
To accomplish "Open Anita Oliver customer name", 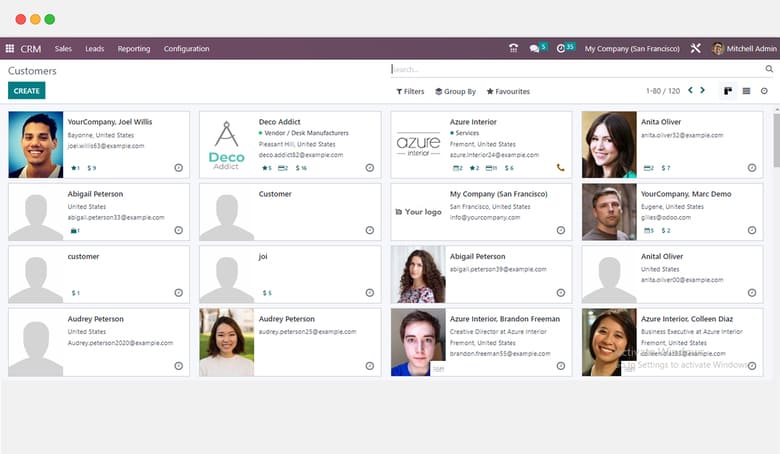I will tap(661, 122).
